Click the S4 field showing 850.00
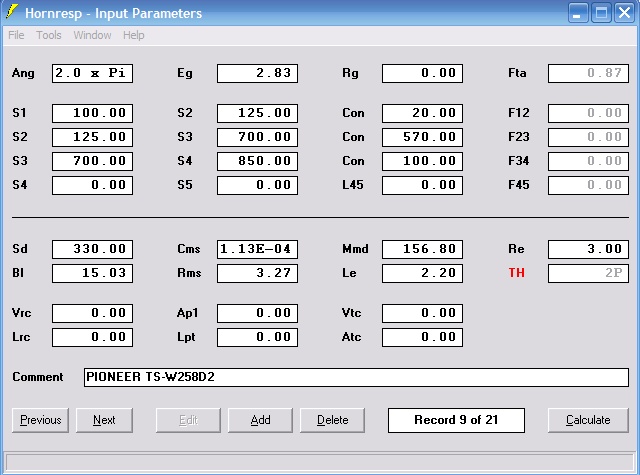The width and height of the screenshot is (640, 475). 258,161
